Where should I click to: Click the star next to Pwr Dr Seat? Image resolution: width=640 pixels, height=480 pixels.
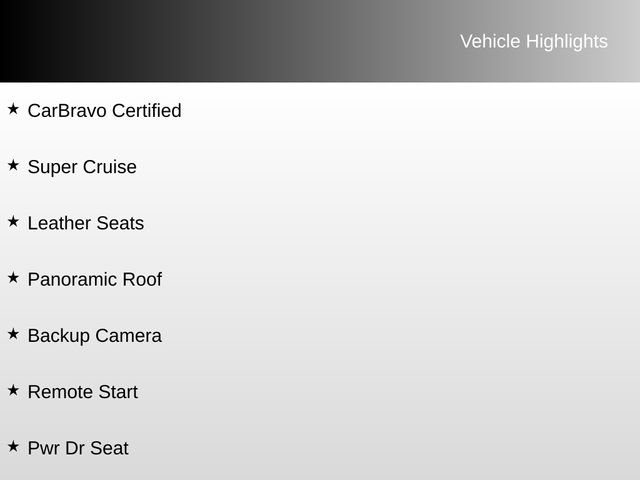click(13, 446)
